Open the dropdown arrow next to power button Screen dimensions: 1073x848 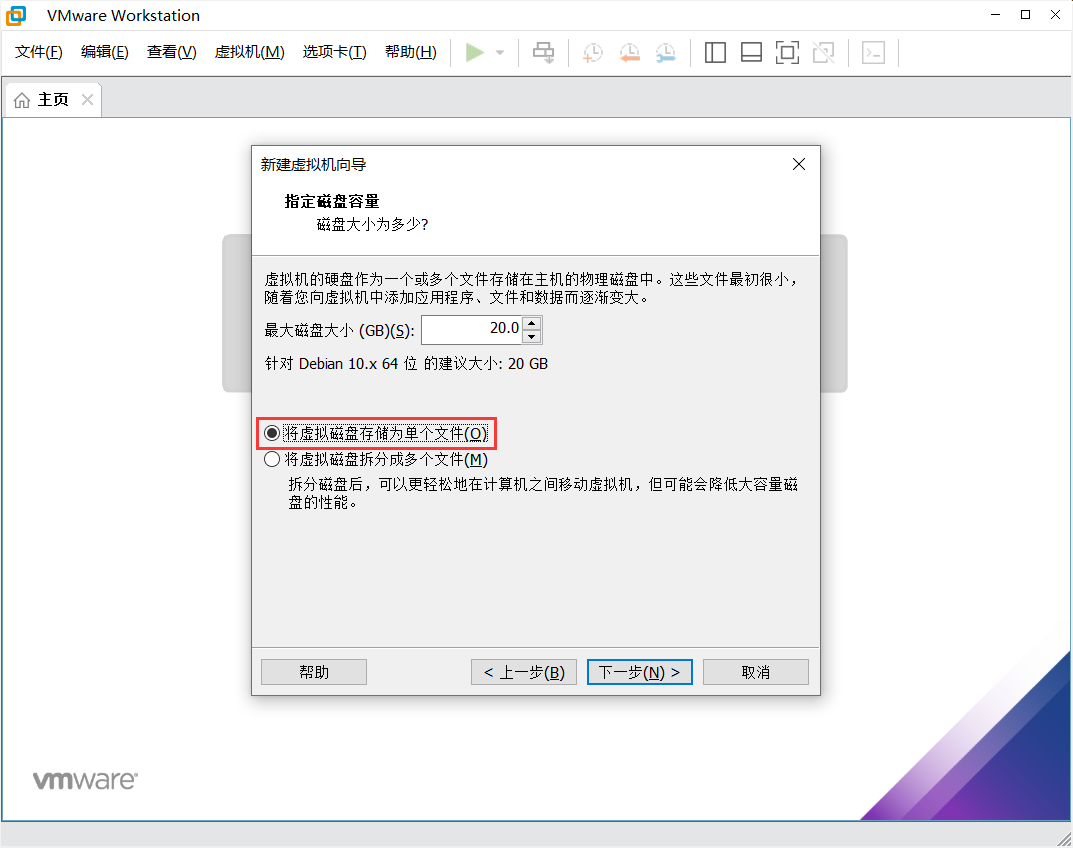point(497,52)
